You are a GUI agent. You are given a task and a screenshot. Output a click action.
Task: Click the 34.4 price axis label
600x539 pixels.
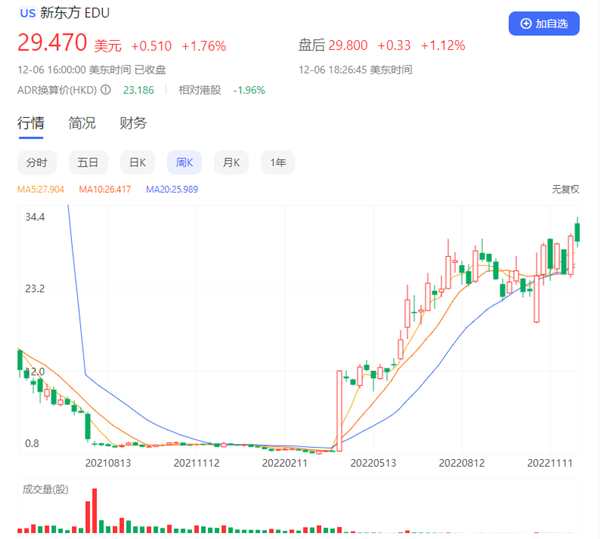click(35, 217)
